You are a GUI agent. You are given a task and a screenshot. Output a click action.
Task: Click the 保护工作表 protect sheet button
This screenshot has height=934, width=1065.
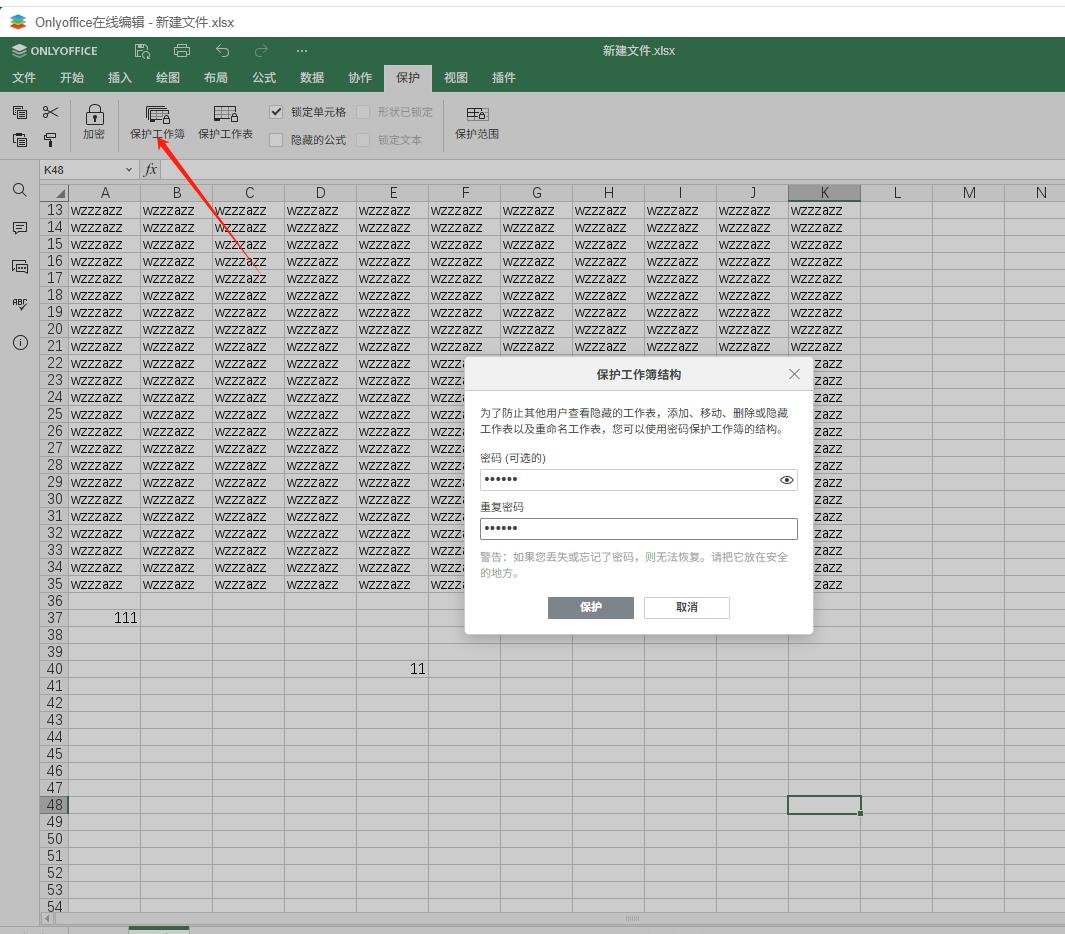coord(225,122)
